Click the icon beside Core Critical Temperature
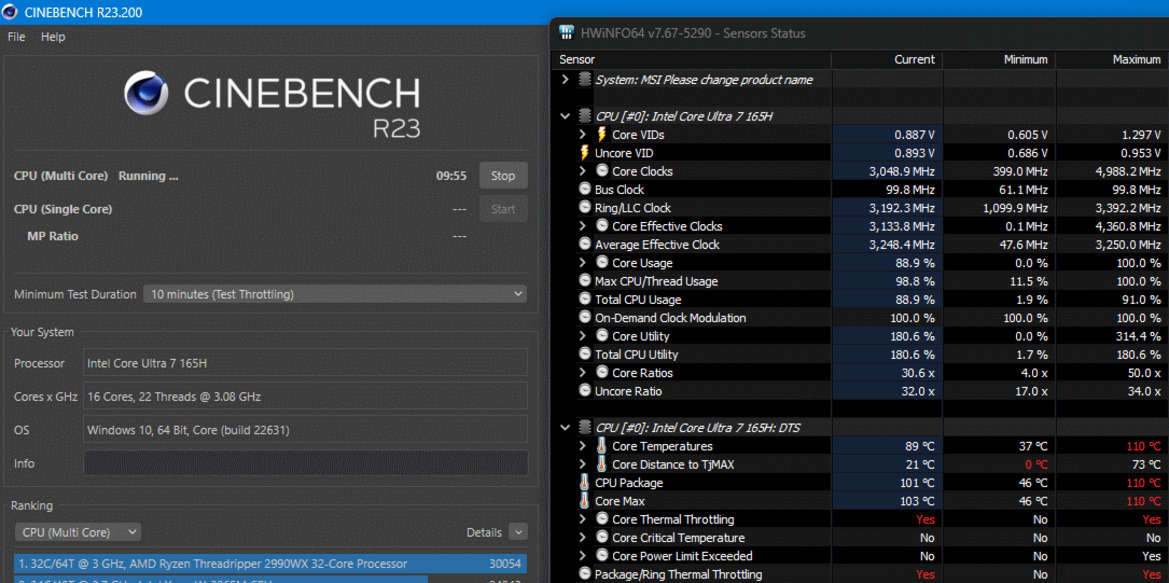Image resolution: width=1169 pixels, height=583 pixels. 602,538
